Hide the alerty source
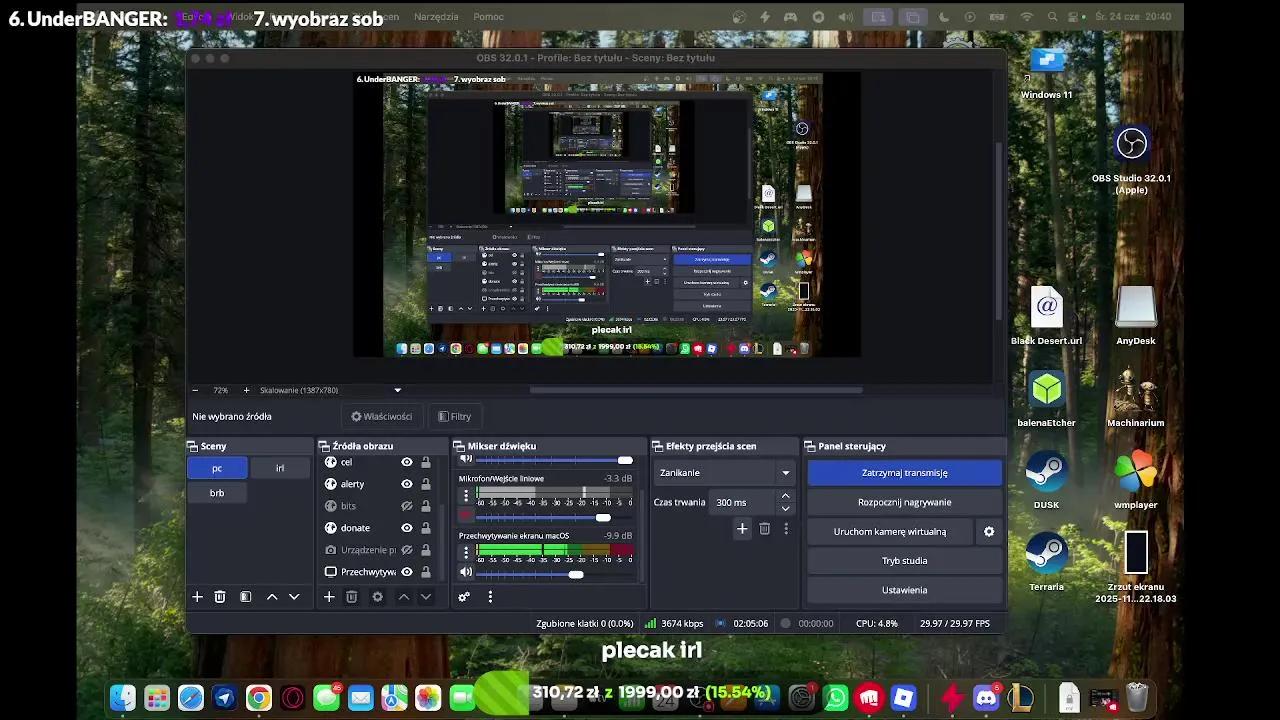The height and width of the screenshot is (720, 1280). pos(407,484)
